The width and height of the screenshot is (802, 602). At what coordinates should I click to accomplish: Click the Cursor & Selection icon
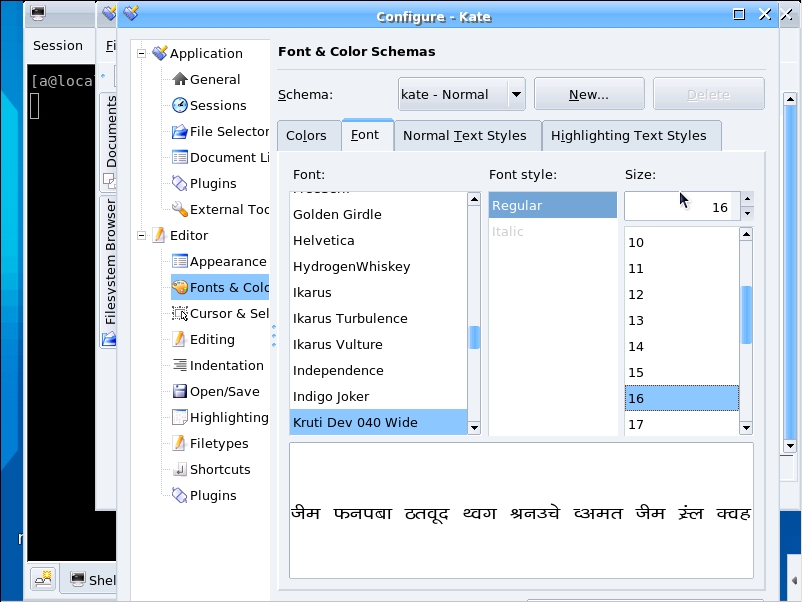180,314
